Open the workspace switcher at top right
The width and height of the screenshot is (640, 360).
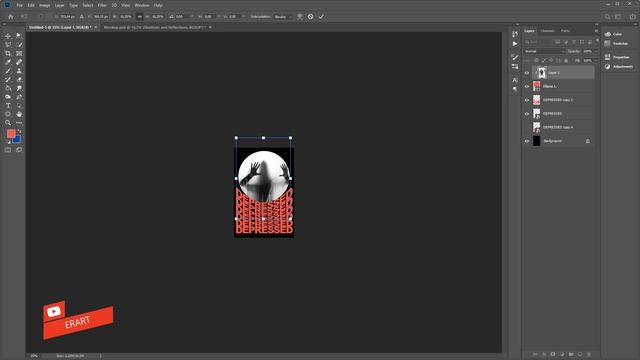coord(618,17)
